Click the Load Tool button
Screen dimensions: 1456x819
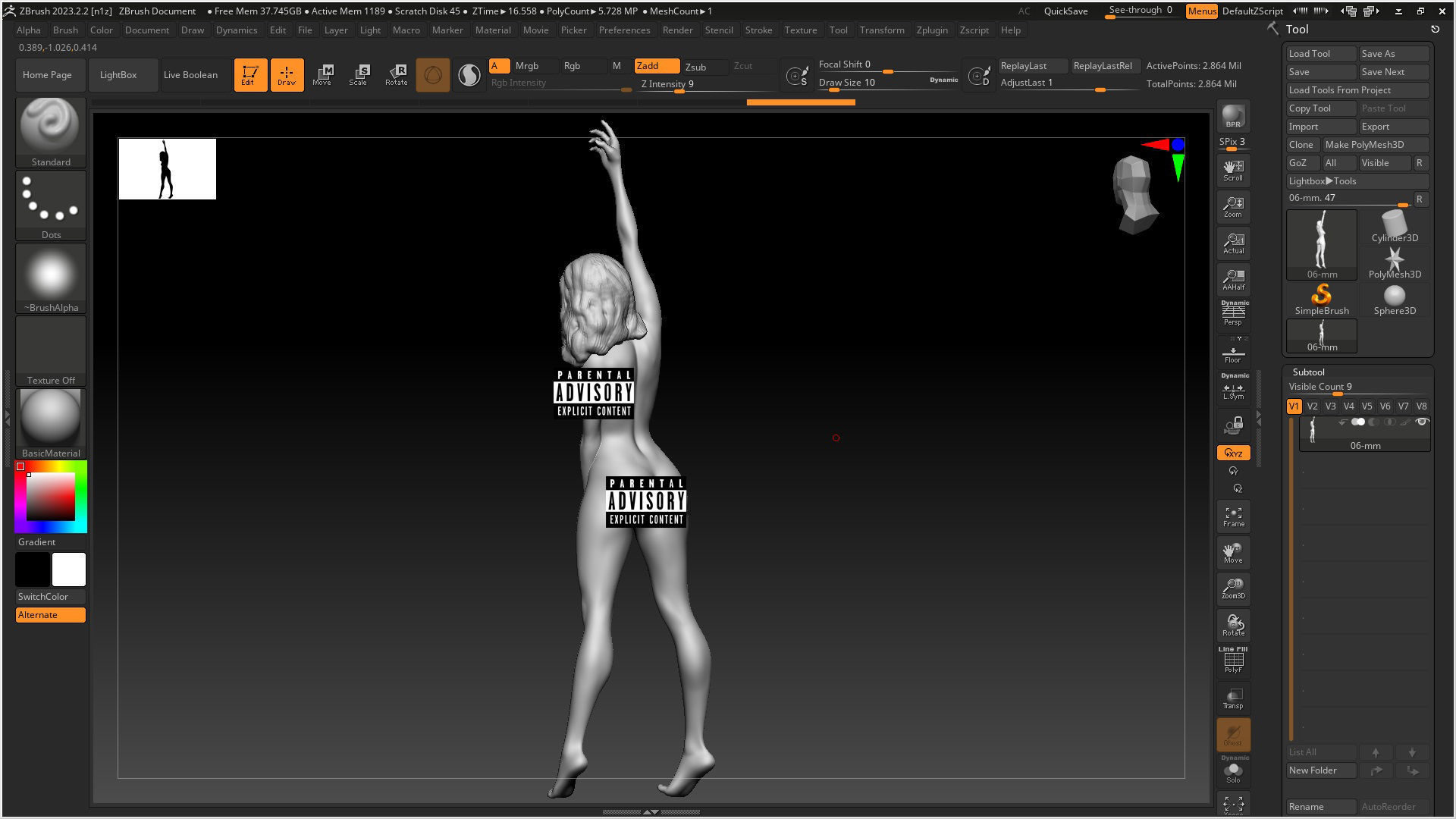pos(1321,53)
